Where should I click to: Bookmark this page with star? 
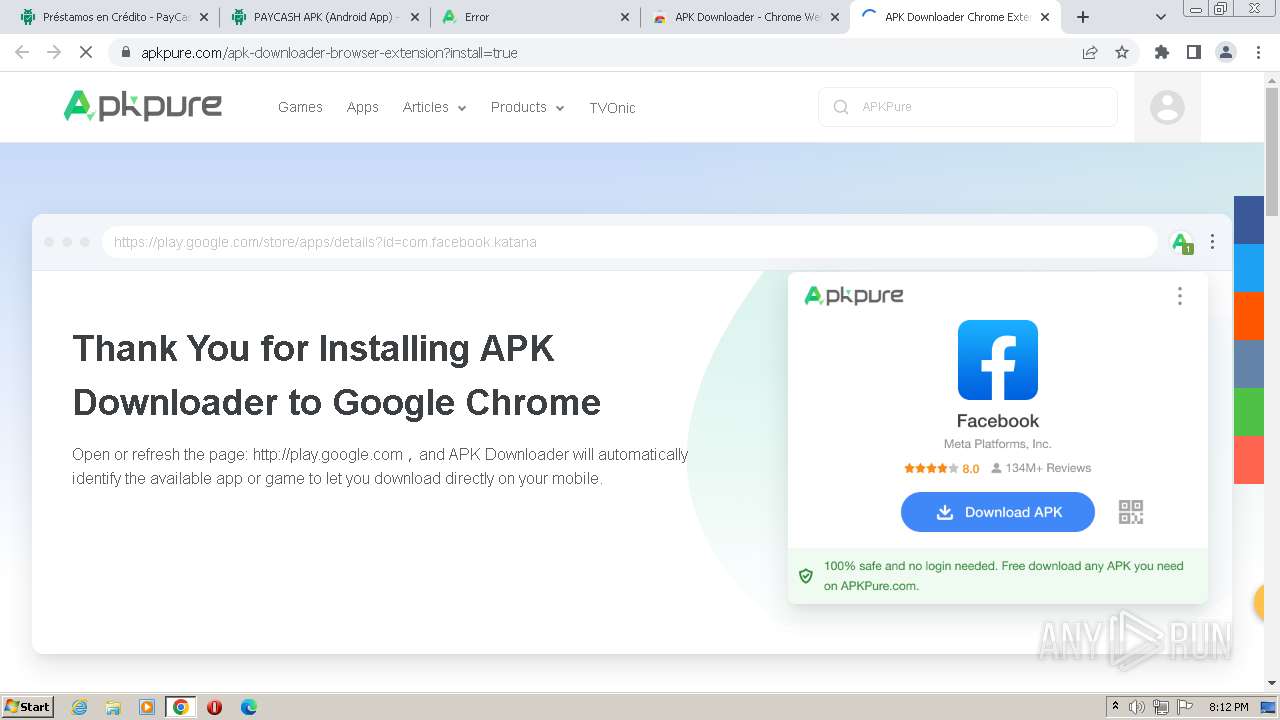click(1122, 52)
